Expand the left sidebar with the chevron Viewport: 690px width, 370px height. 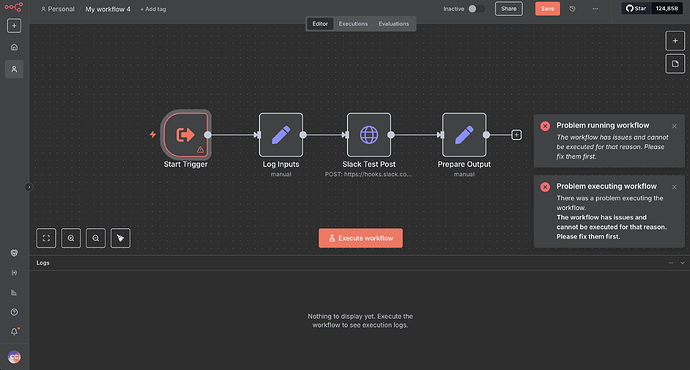click(29, 187)
